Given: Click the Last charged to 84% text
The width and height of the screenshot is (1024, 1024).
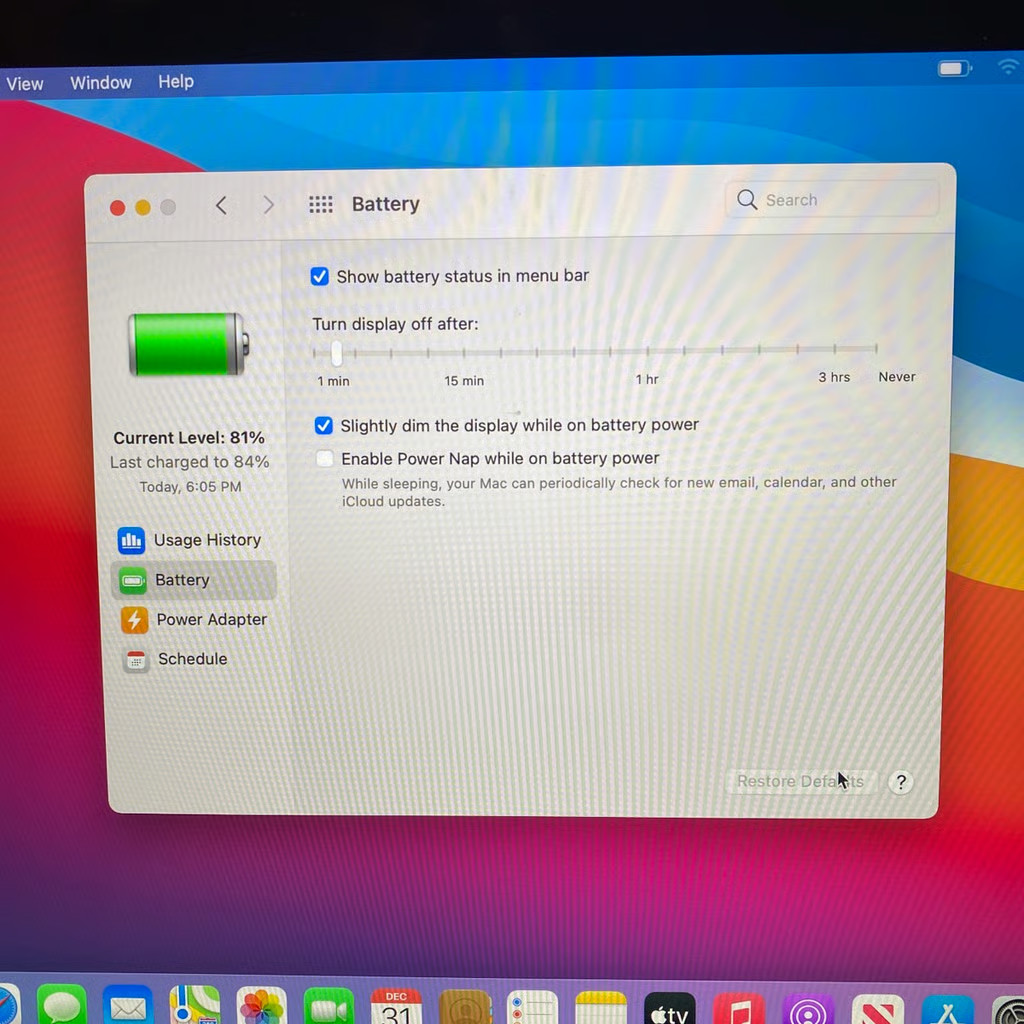Looking at the screenshot, I should click(x=189, y=462).
